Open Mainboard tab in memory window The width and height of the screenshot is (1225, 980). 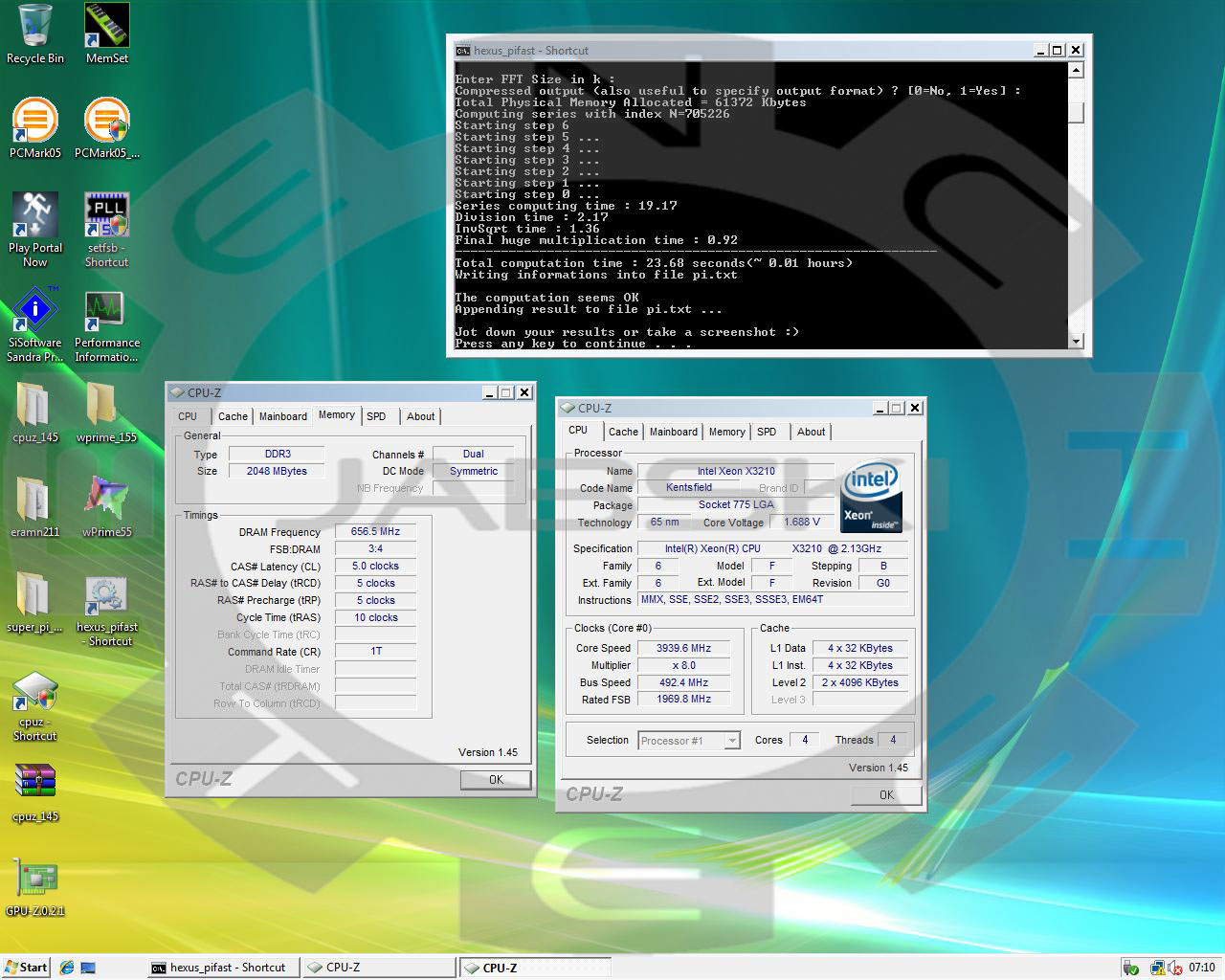tap(283, 416)
